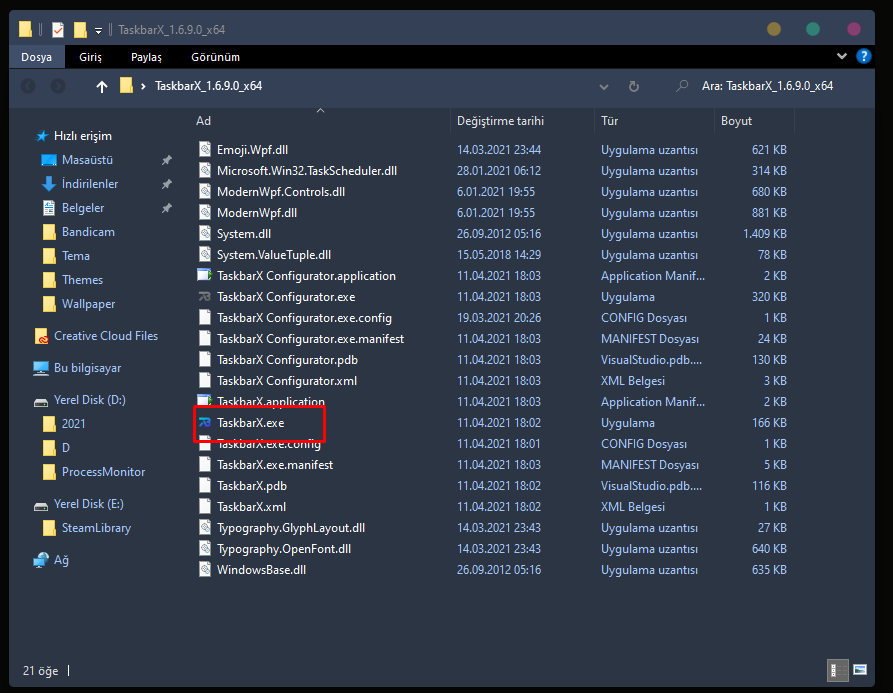The height and width of the screenshot is (693, 893).
Task: Open the Wallpaper folder in sidebar
Action: [88, 304]
